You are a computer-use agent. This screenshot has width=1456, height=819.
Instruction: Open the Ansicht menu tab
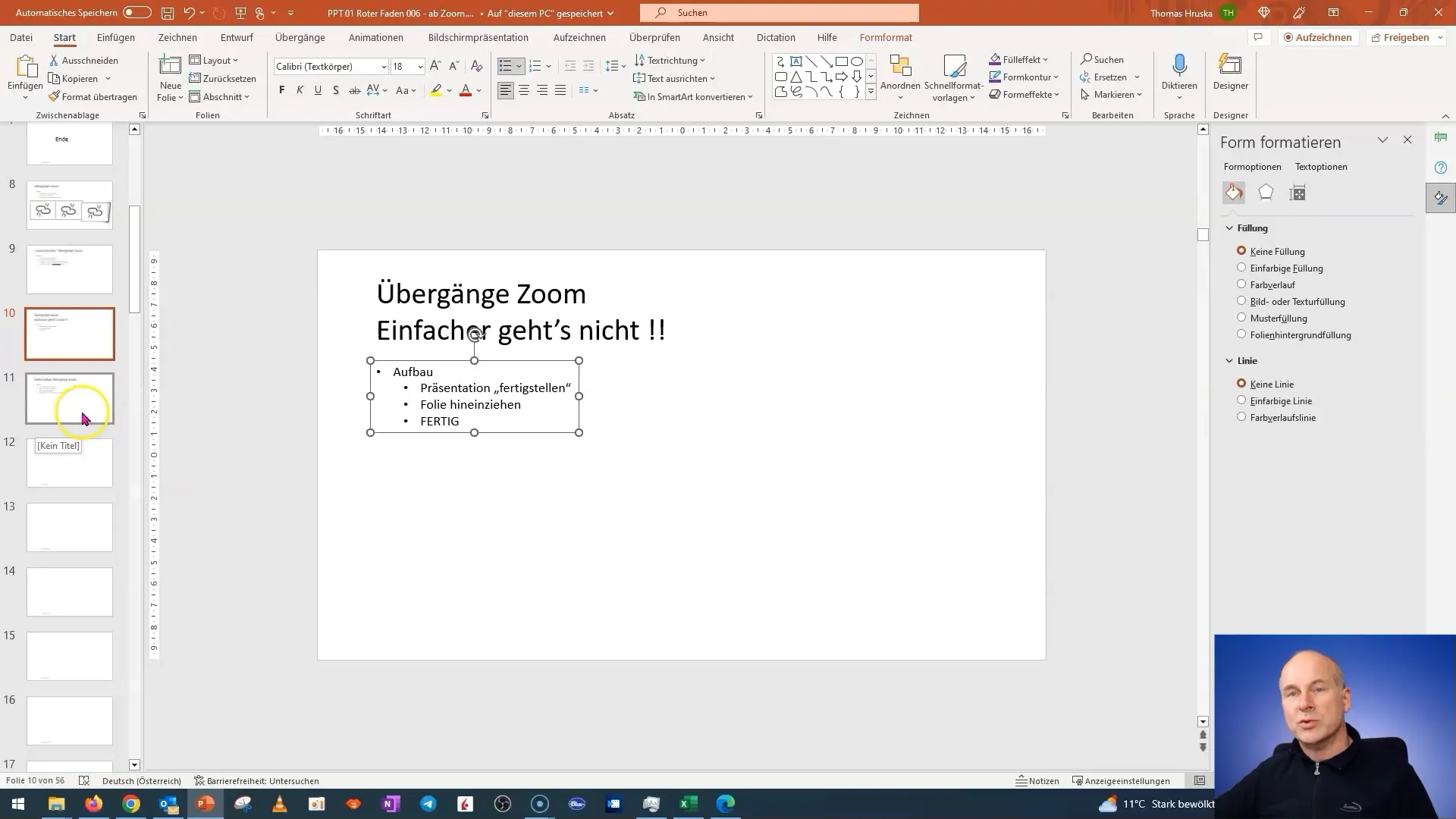[718, 37]
